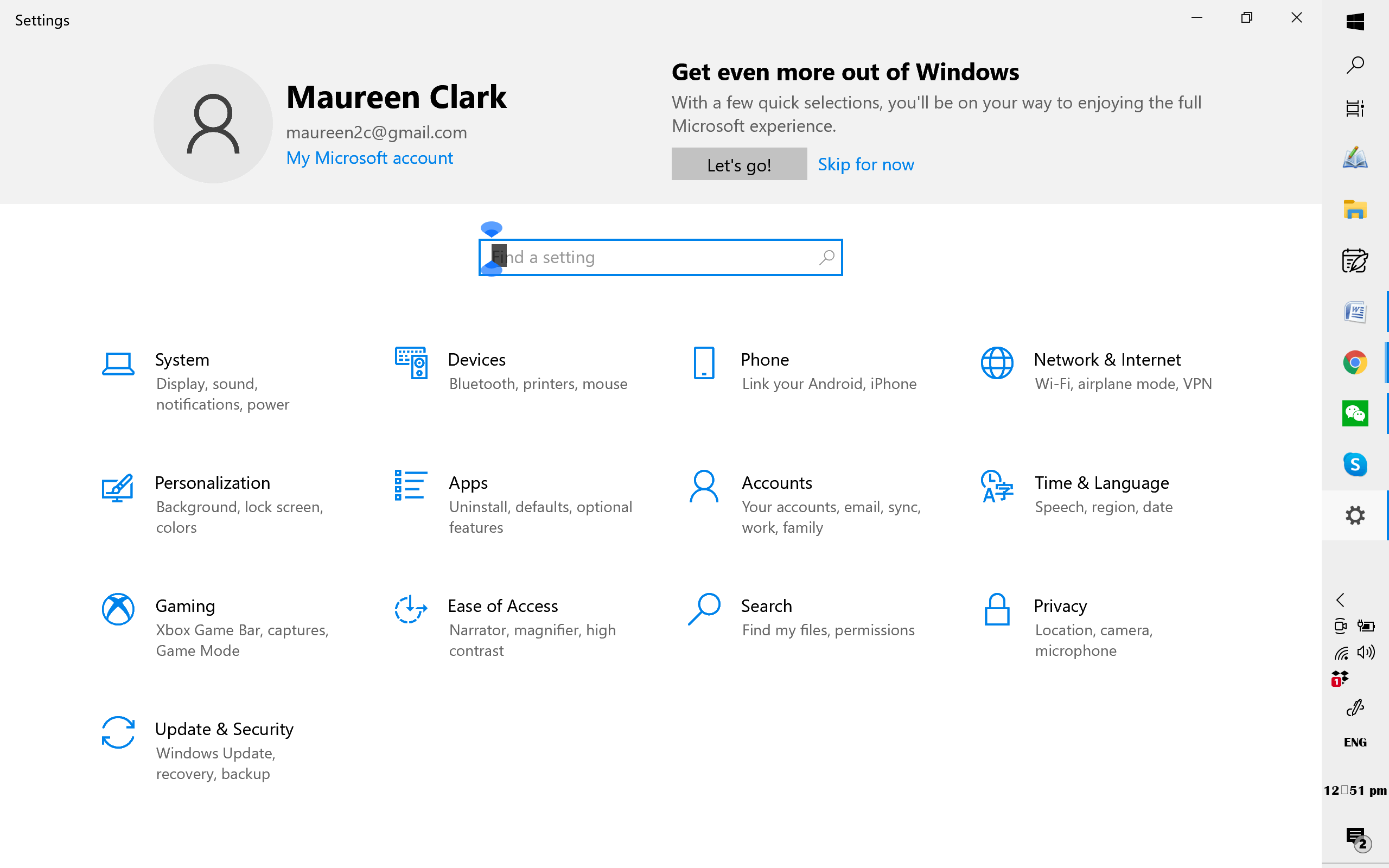Image resolution: width=1389 pixels, height=868 pixels.
Task: Open the System settings laptop icon
Action: (118, 363)
